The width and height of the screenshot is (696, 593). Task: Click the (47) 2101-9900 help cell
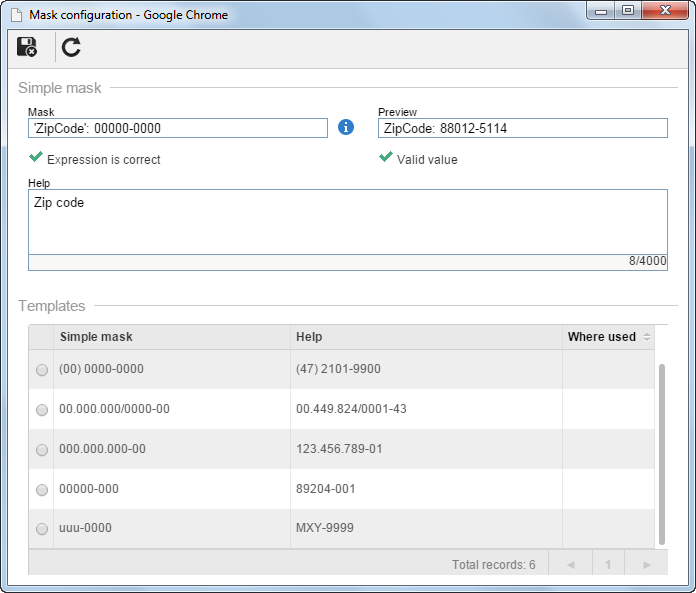(426, 369)
